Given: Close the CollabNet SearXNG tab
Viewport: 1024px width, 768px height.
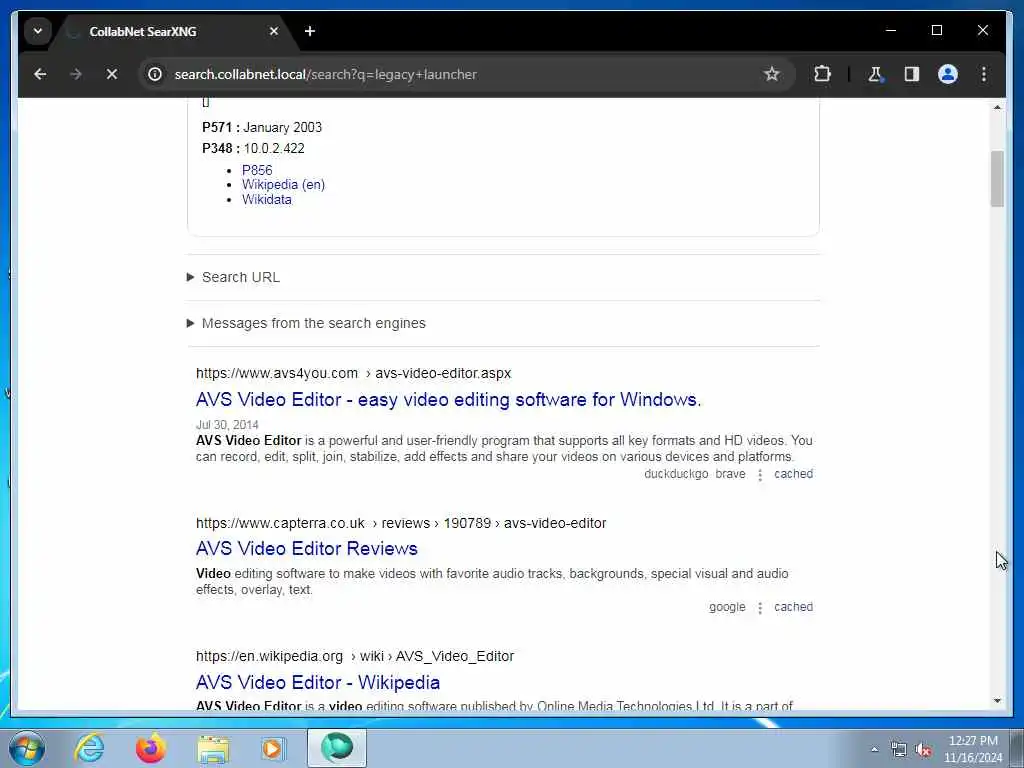Looking at the screenshot, I should [274, 31].
